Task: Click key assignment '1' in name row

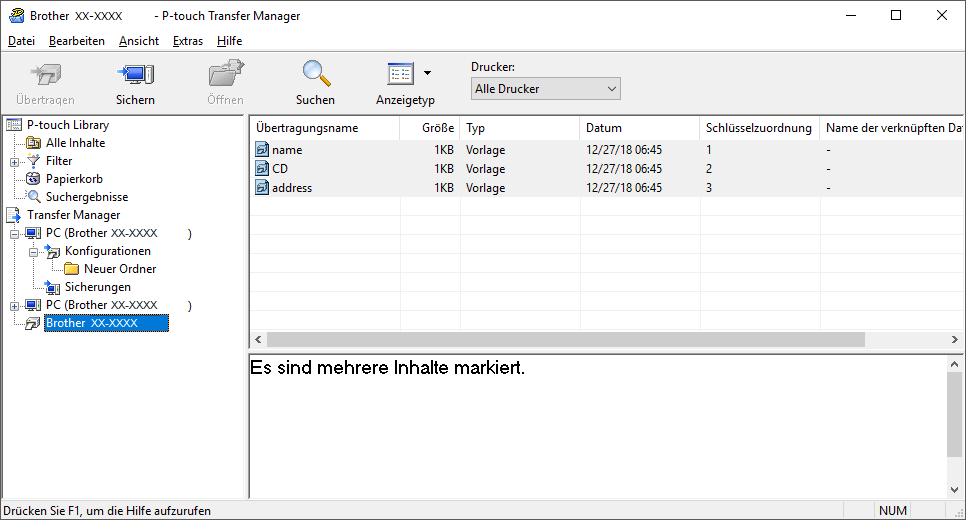Action: click(709, 150)
